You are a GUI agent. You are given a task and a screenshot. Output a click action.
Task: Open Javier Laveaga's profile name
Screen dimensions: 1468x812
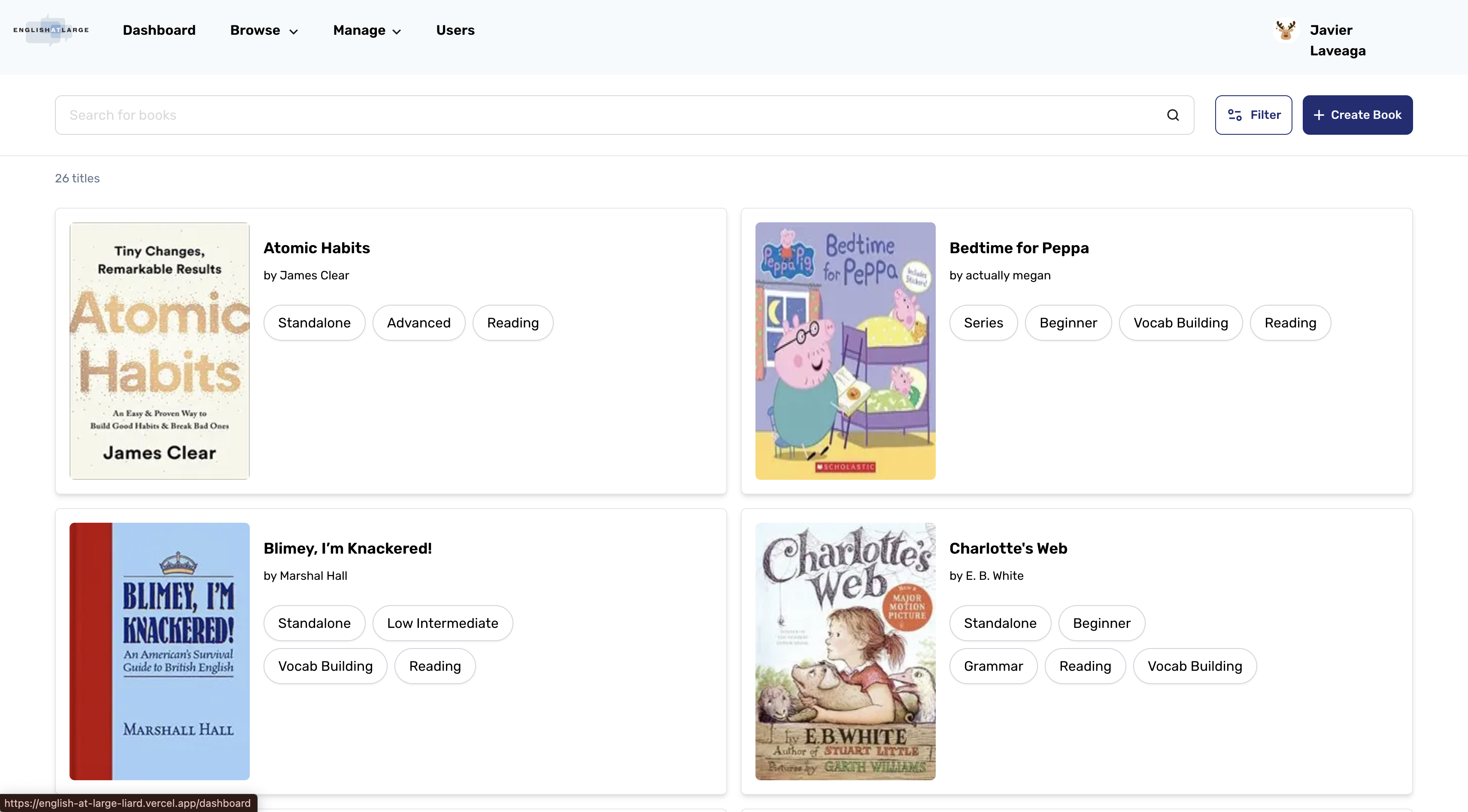click(1338, 40)
